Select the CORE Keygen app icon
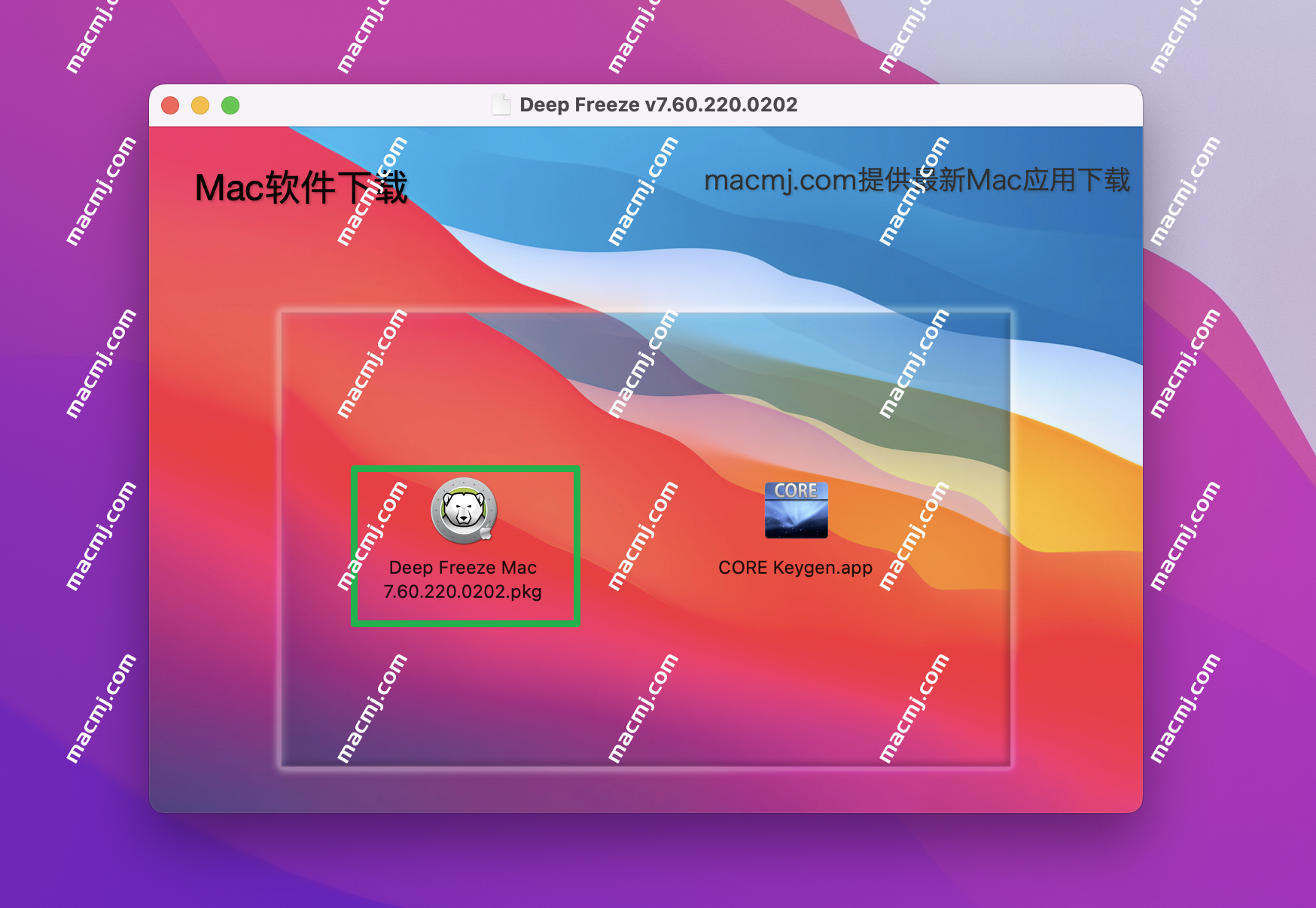1316x908 pixels. [x=796, y=510]
